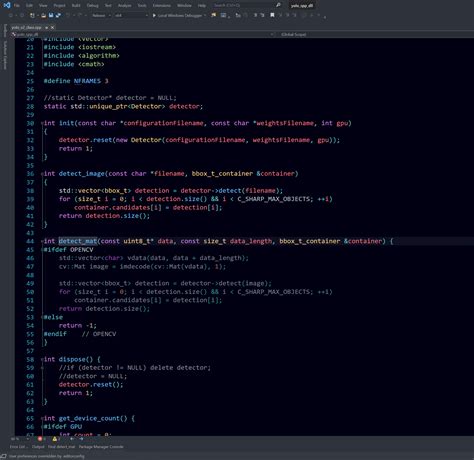The width and height of the screenshot is (474, 460).
Task: Click the yellow warning indicator icon
Action: pos(55,439)
